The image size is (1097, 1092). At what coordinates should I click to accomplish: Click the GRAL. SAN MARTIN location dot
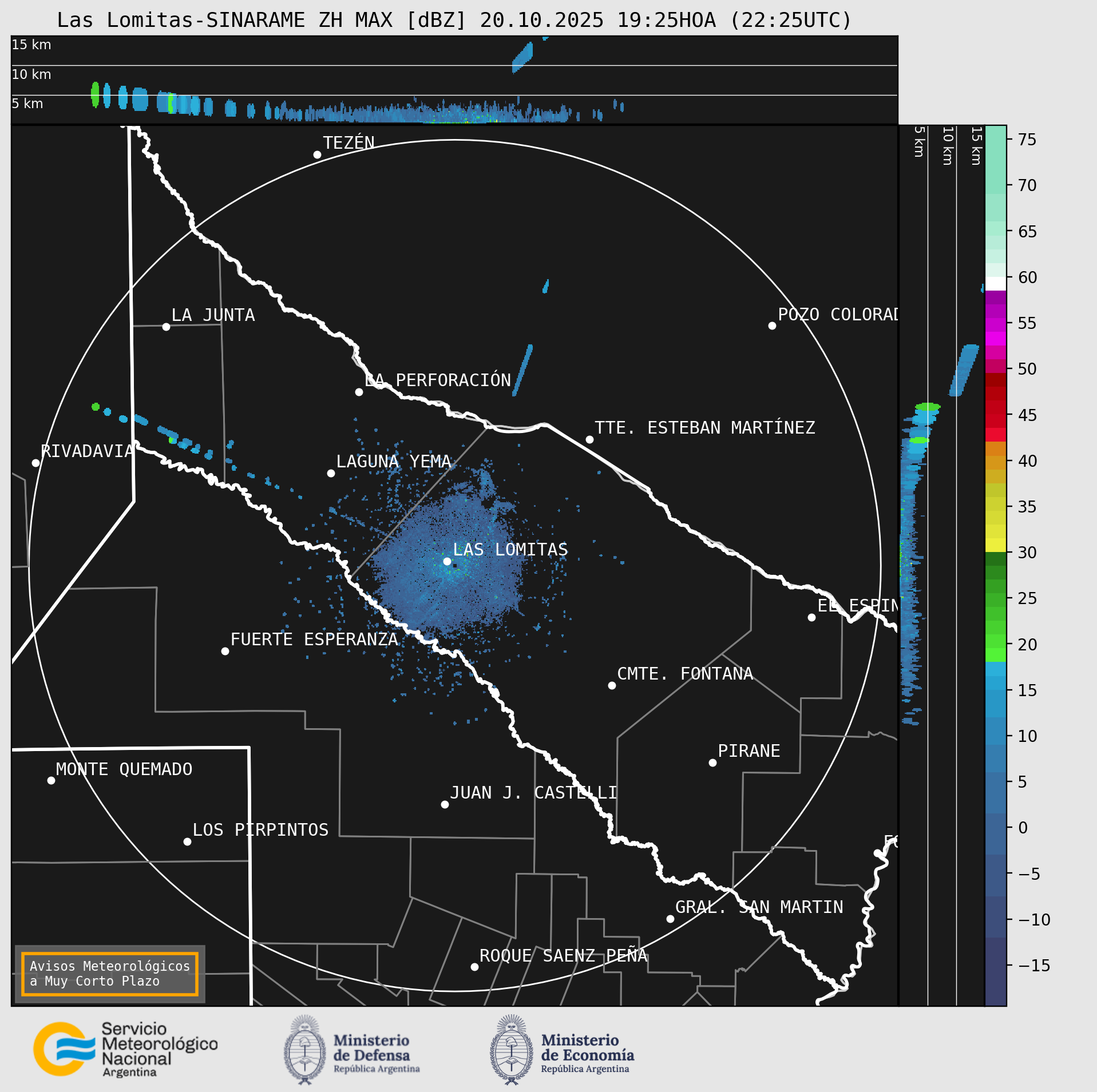pos(670,919)
